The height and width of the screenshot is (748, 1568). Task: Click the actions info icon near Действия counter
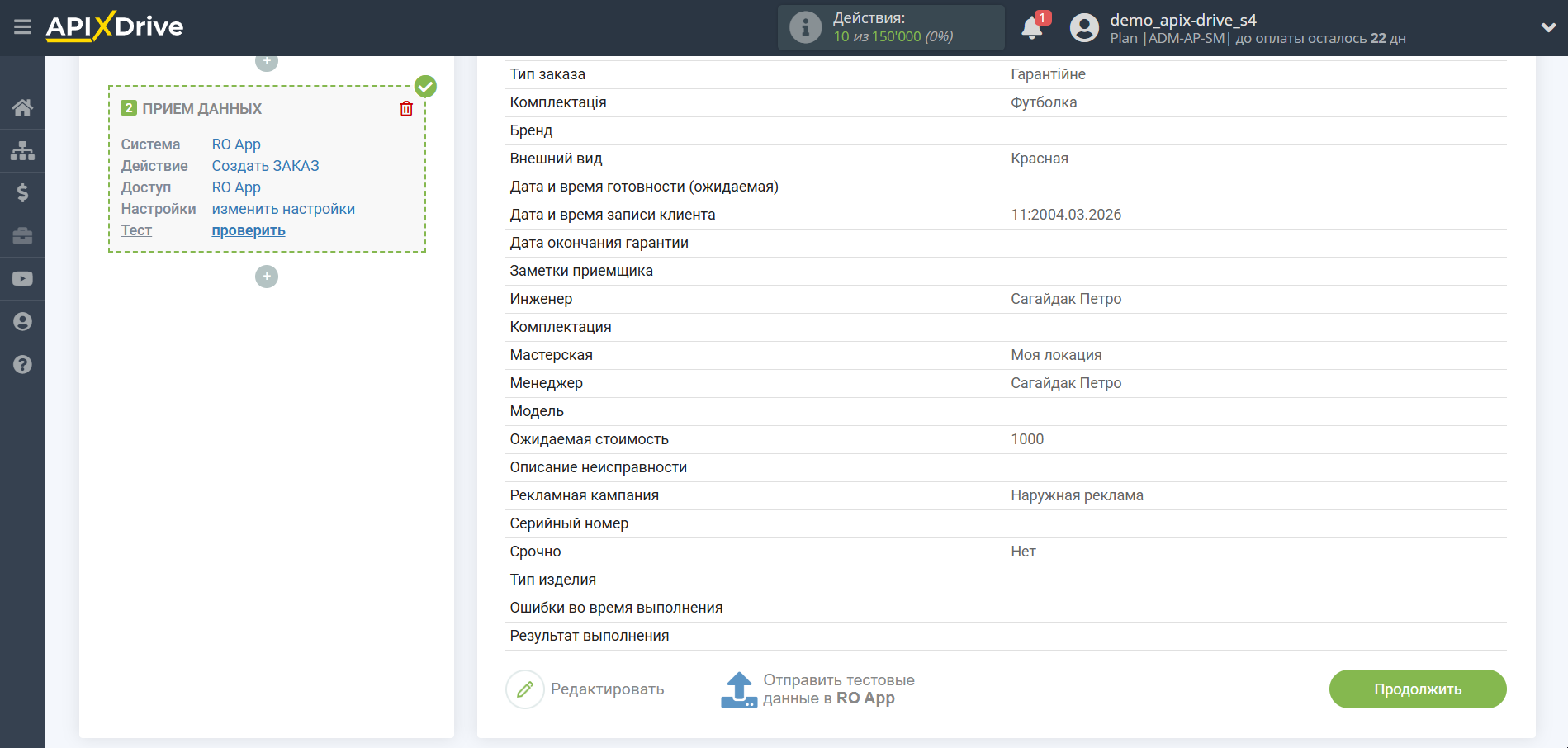[805, 27]
